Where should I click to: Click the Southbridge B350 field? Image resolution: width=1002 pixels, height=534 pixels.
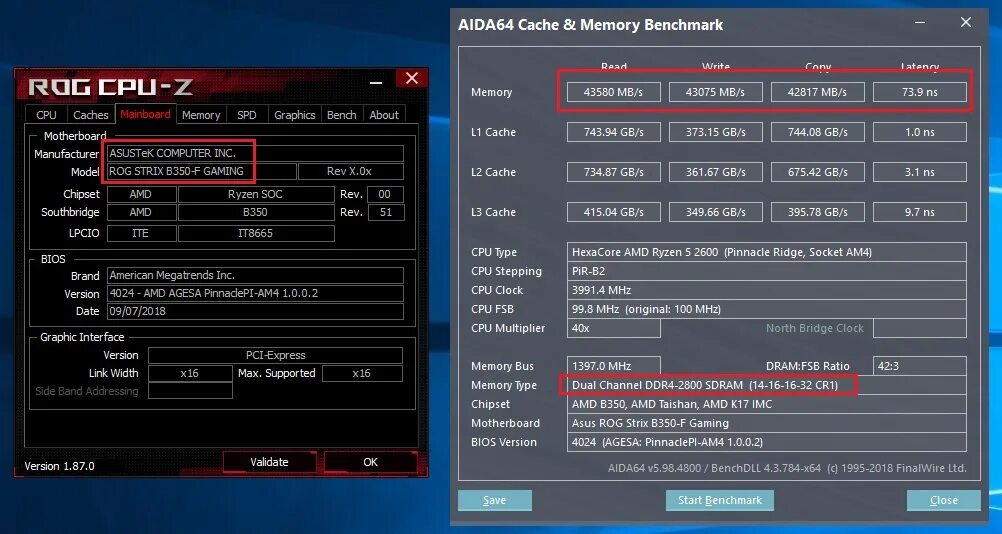point(256,212)
